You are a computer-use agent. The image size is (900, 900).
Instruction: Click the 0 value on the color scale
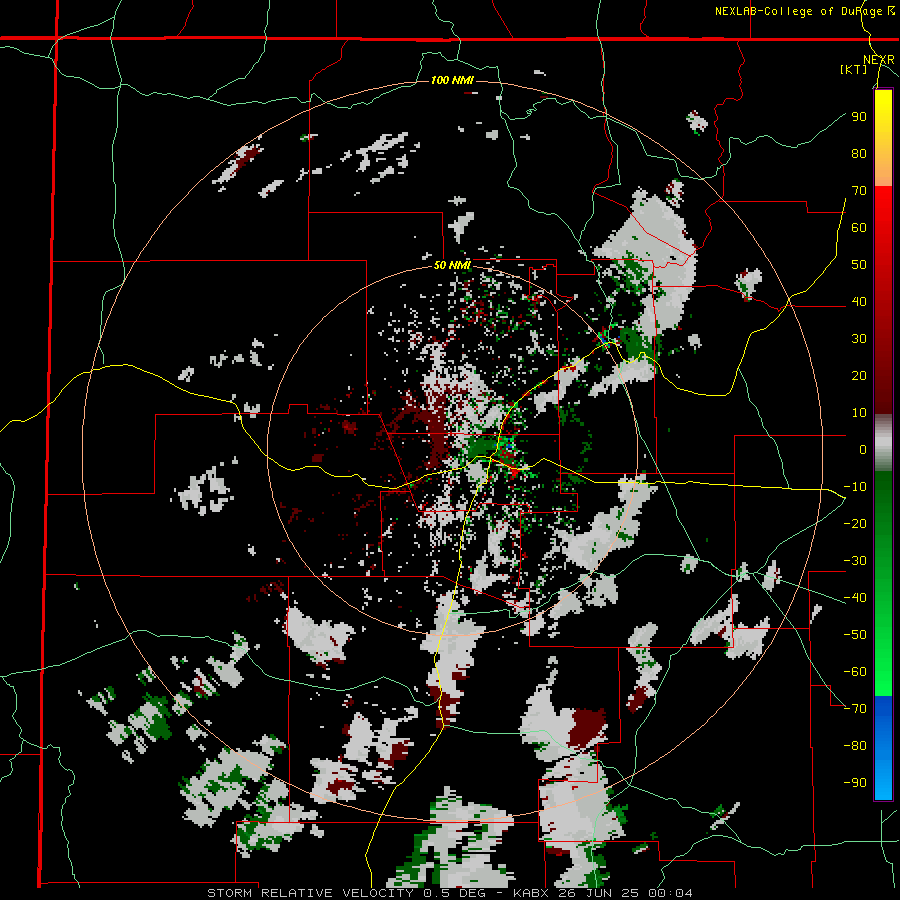click(863, 450)
